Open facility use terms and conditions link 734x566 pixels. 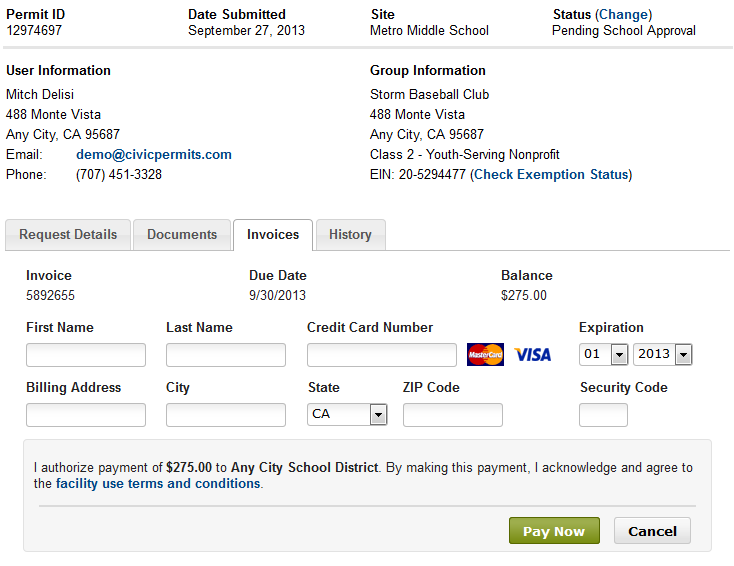coord(158,484)
